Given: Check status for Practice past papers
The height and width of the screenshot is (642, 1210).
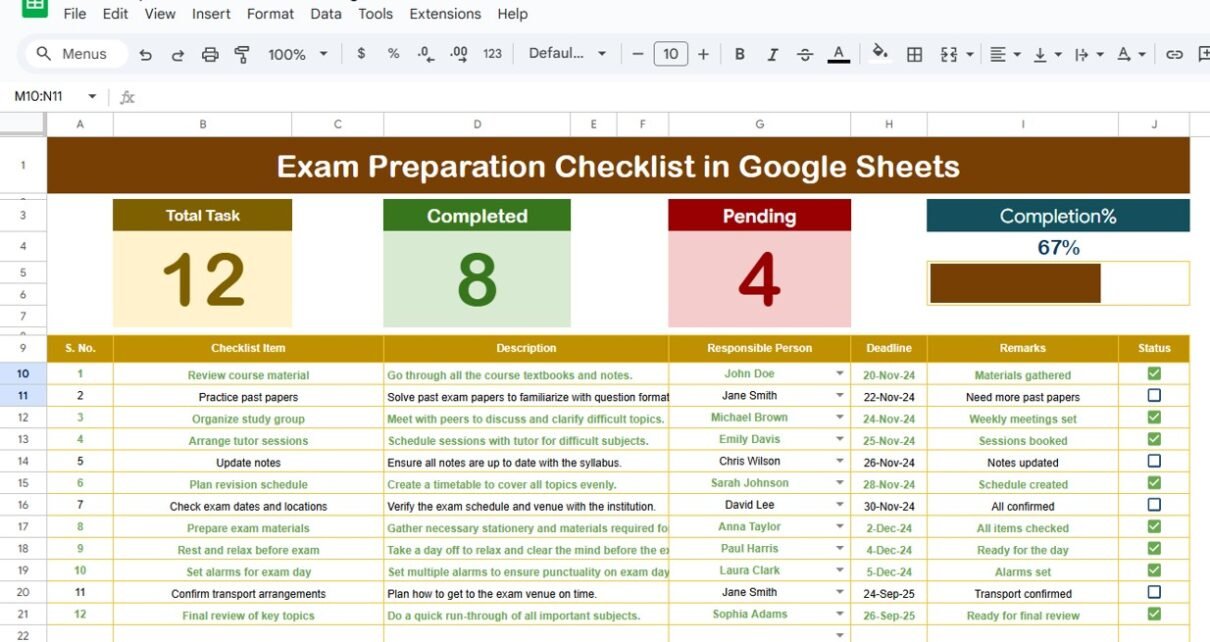Looking at the screenshot, I should [1154, 395].
